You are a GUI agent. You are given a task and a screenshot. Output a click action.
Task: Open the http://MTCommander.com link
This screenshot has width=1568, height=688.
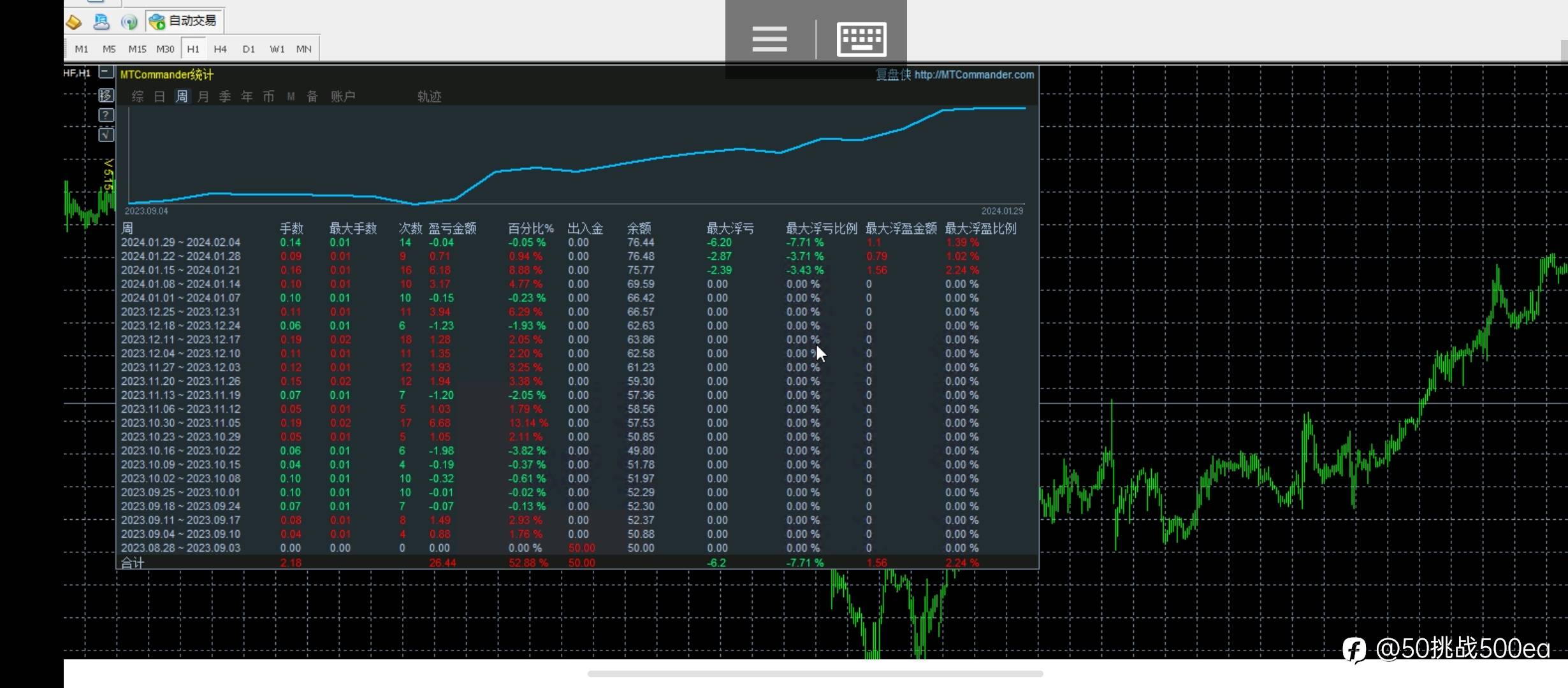click(x=973, y=75)
